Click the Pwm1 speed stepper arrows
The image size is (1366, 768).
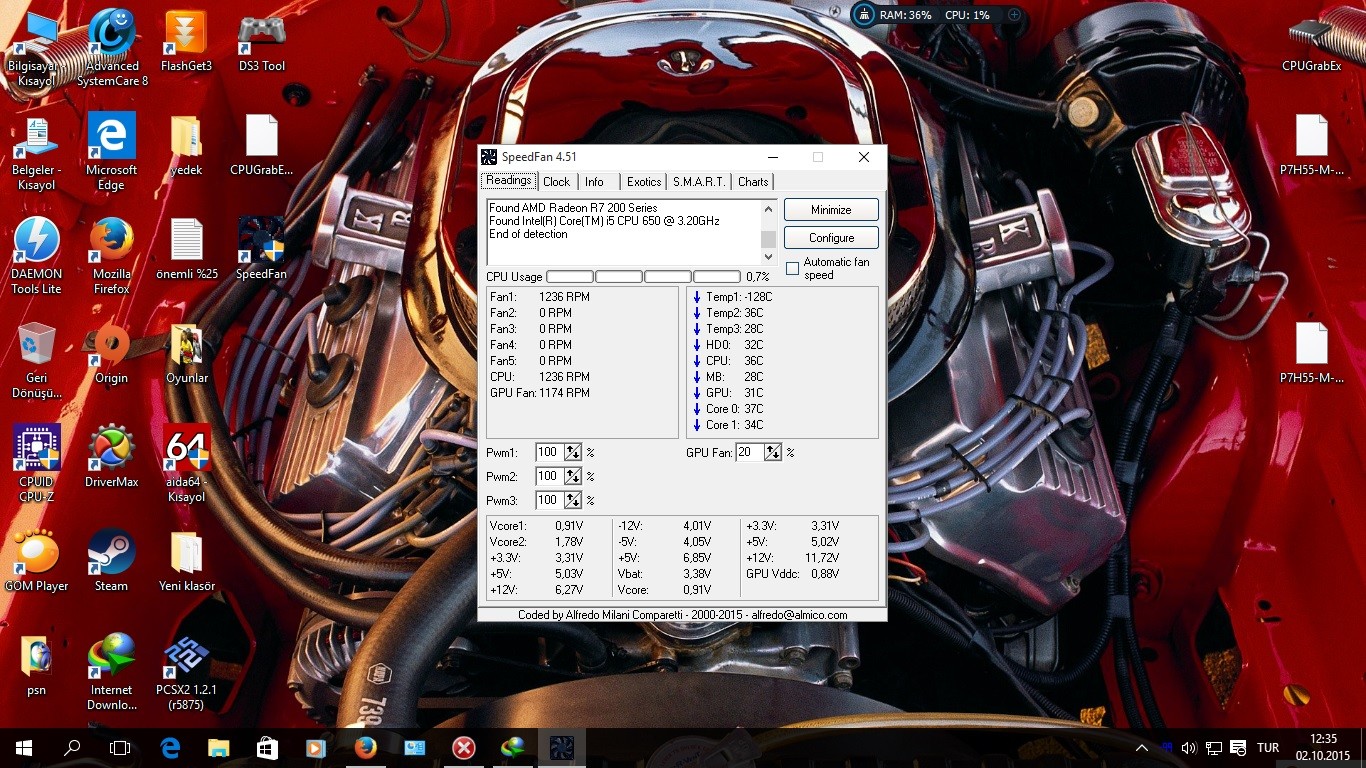coord(573,452)
